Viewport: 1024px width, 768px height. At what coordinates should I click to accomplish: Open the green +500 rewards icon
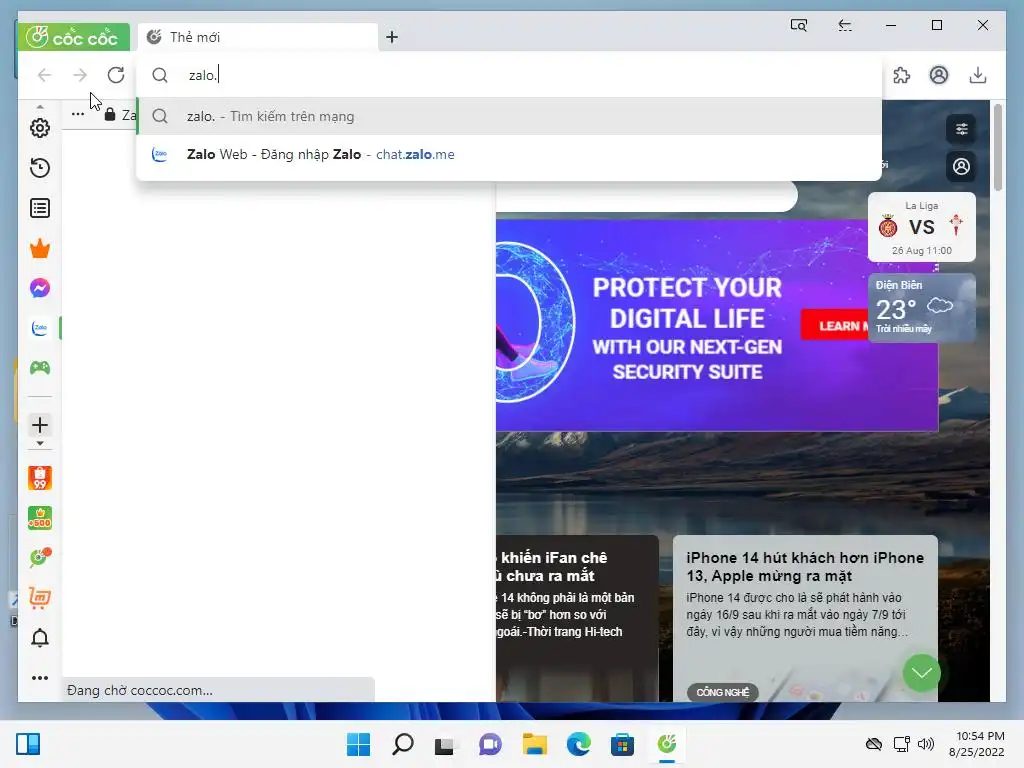tap(40, 519)
